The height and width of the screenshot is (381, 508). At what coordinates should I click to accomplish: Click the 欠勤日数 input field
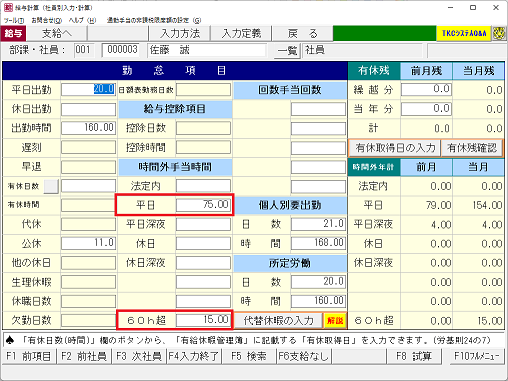[x=88, y=320]
